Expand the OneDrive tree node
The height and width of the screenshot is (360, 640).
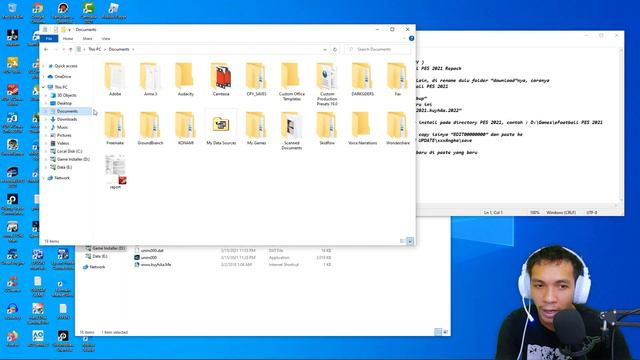pyautogui.click(x=44, y=77)
